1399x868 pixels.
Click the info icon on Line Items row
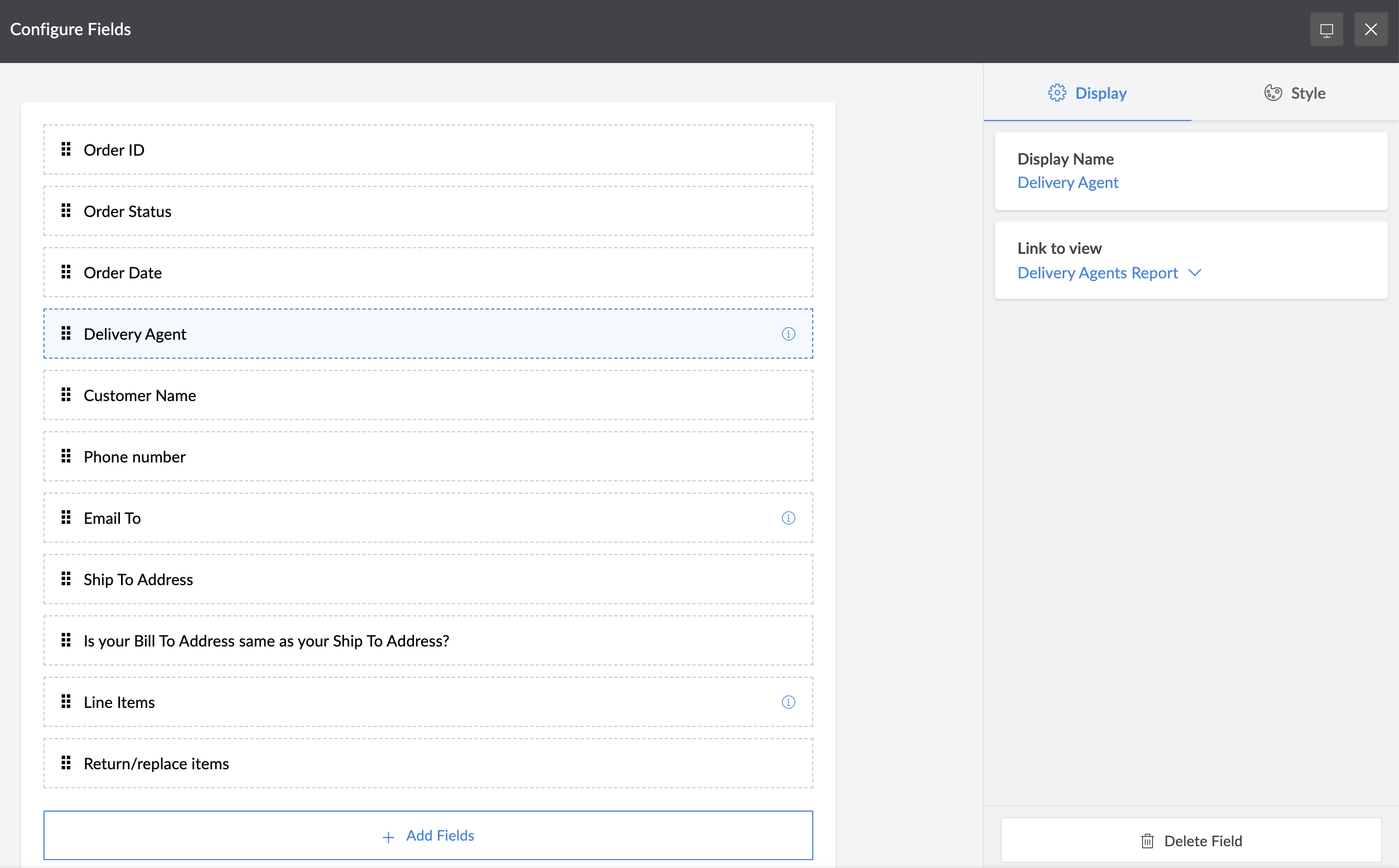tap(788, 702)
